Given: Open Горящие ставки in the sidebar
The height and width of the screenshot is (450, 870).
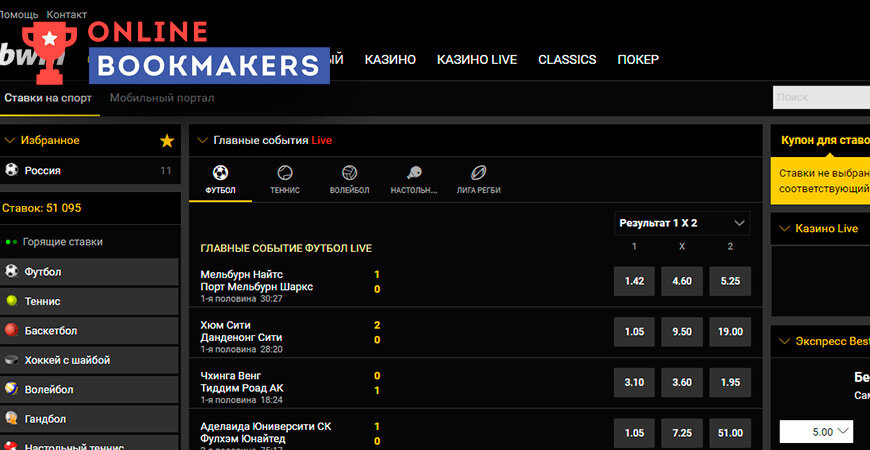Looking at the screenshot, I should pyautogui.click(x=62, y=242).
